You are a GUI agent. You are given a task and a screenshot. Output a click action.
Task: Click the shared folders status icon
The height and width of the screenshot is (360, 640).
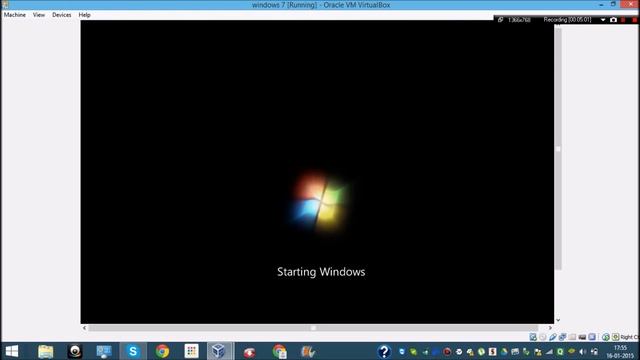[x=572, y=337]
